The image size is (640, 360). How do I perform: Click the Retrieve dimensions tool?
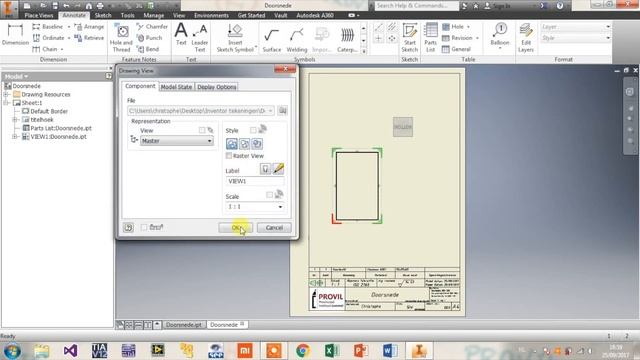tap(89, 38)
